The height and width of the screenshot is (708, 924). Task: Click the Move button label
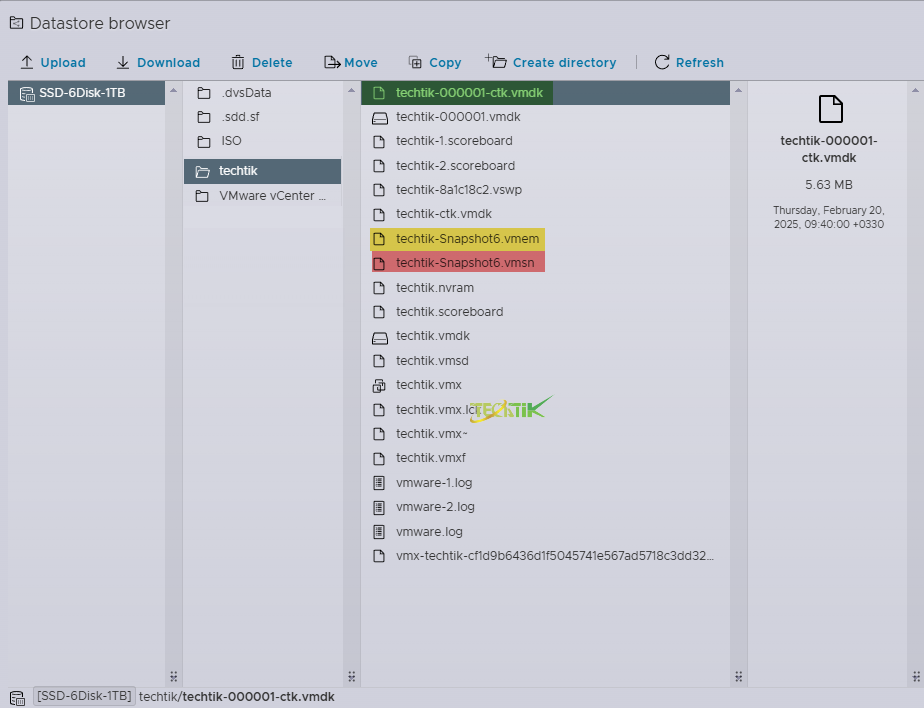pos(361,62)
